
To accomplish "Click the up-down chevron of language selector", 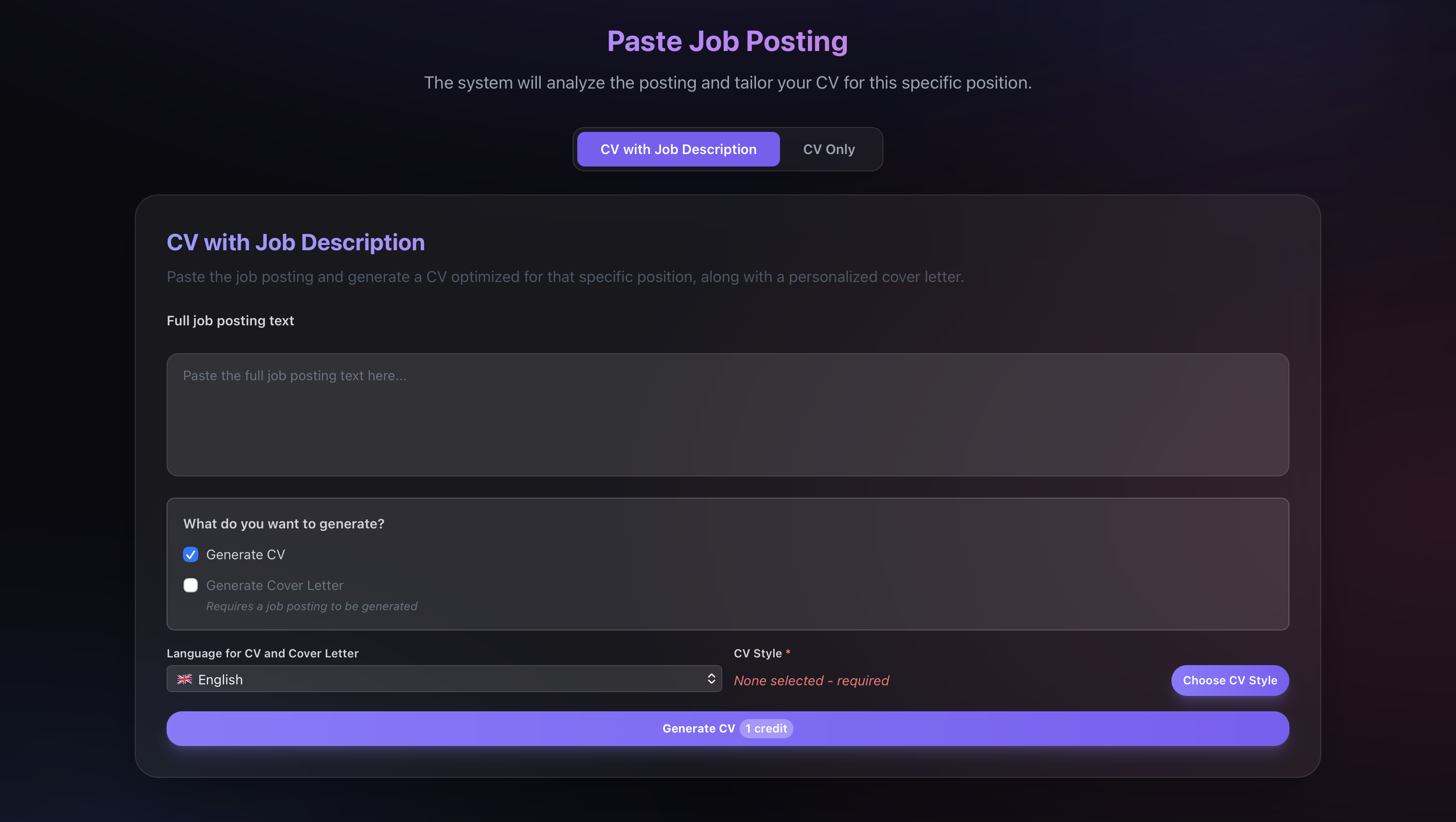I will tap(711, 679).
